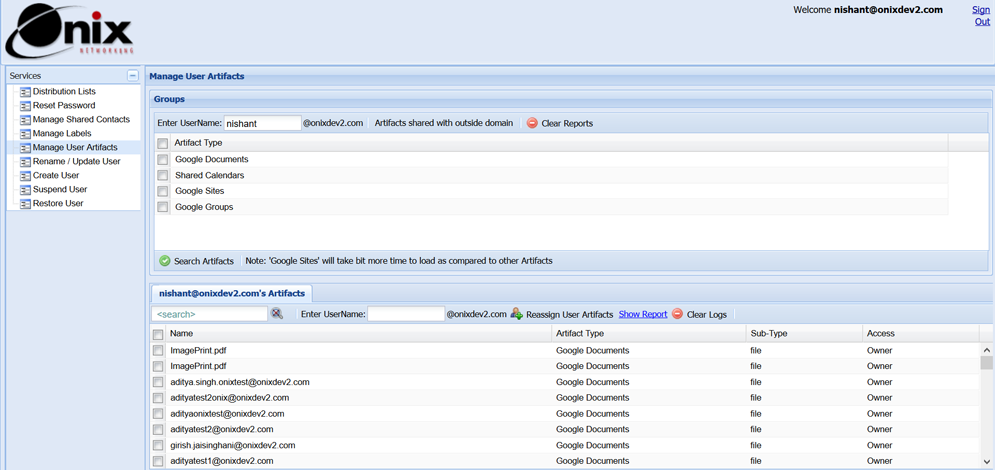
Task: Focus the Groups UserName field containing nishant
Action: point(263,123)
